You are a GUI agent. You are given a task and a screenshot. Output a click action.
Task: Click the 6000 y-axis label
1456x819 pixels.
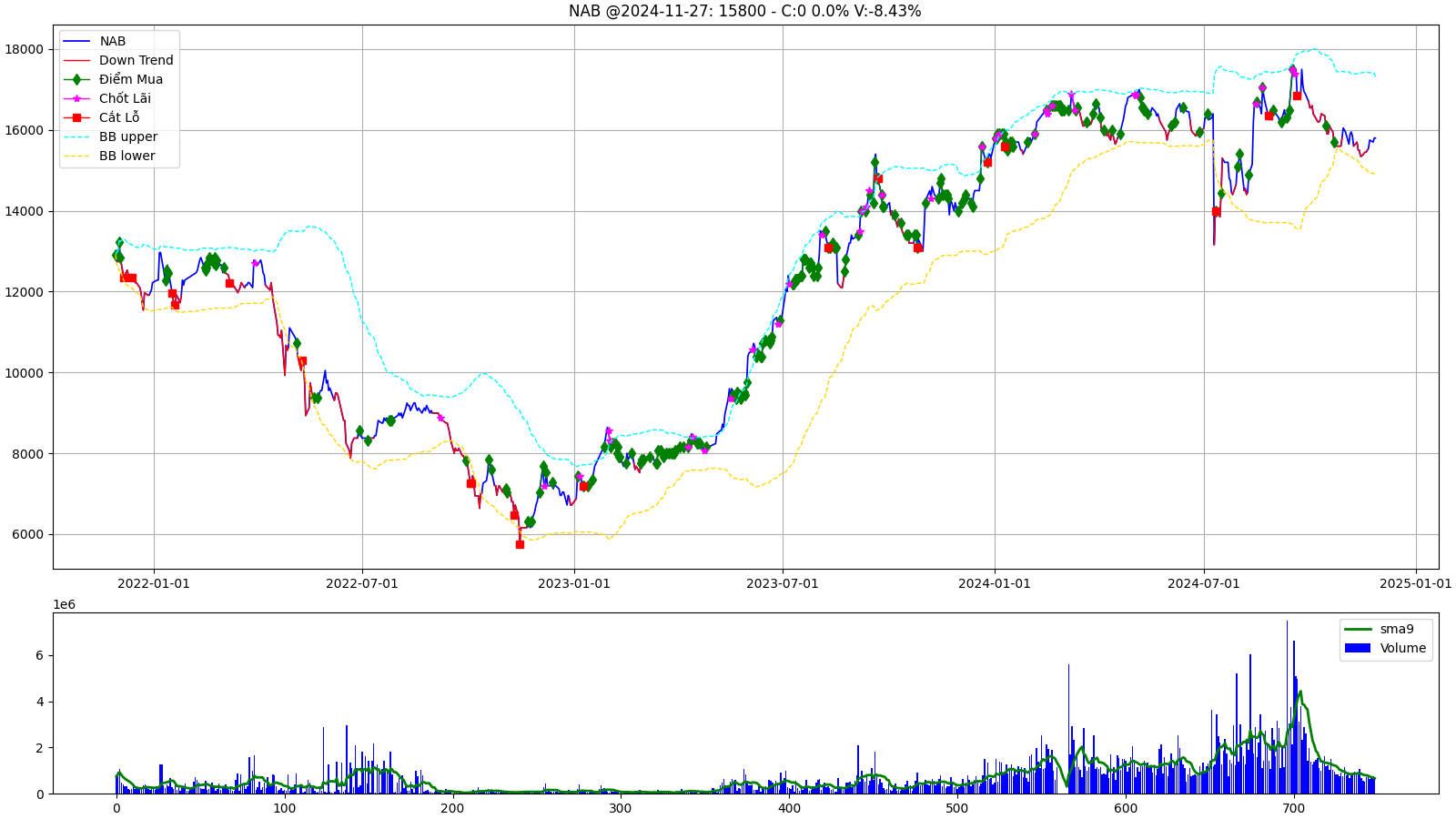coord(27,534)
